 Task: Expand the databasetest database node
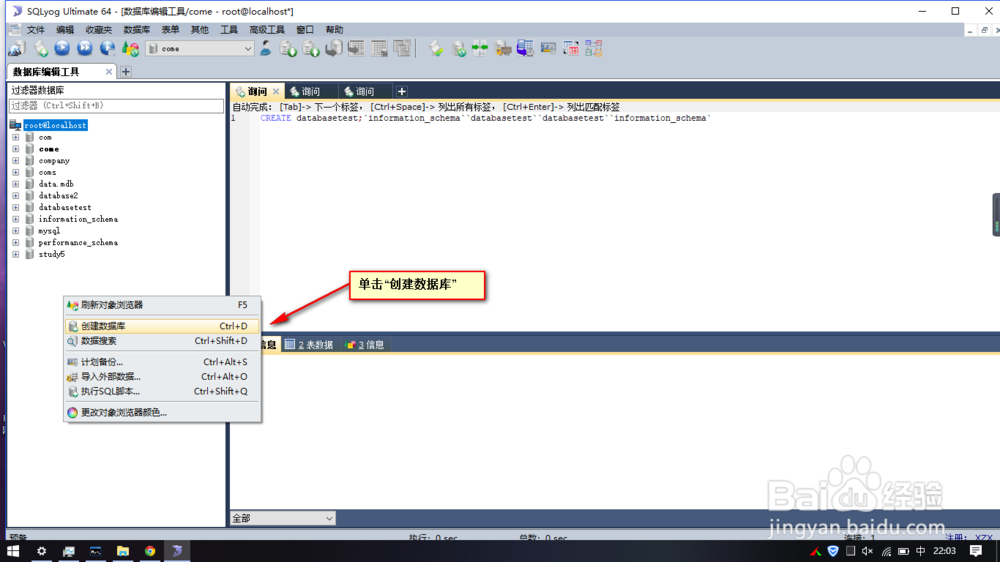coord(16,207)
